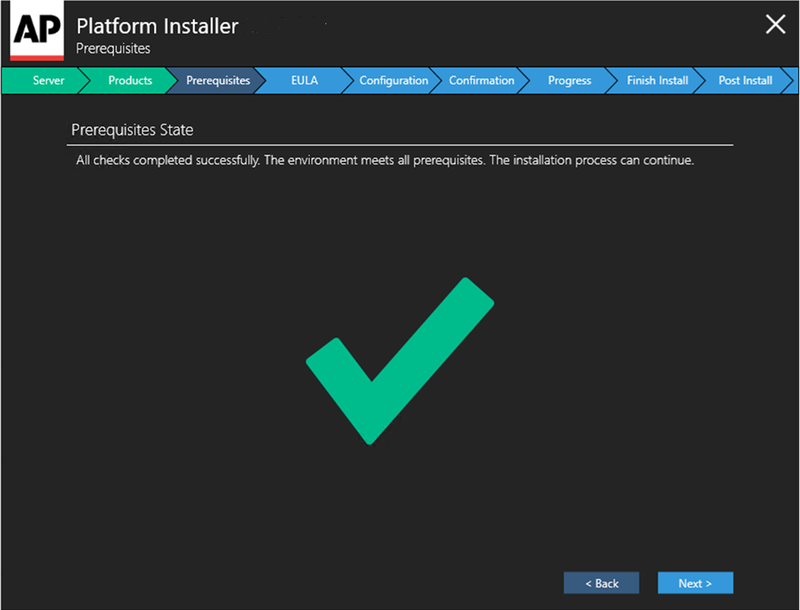This screenshot has width=800, height=610.
Task: Go to the Progress step
Action: [569, 81]
